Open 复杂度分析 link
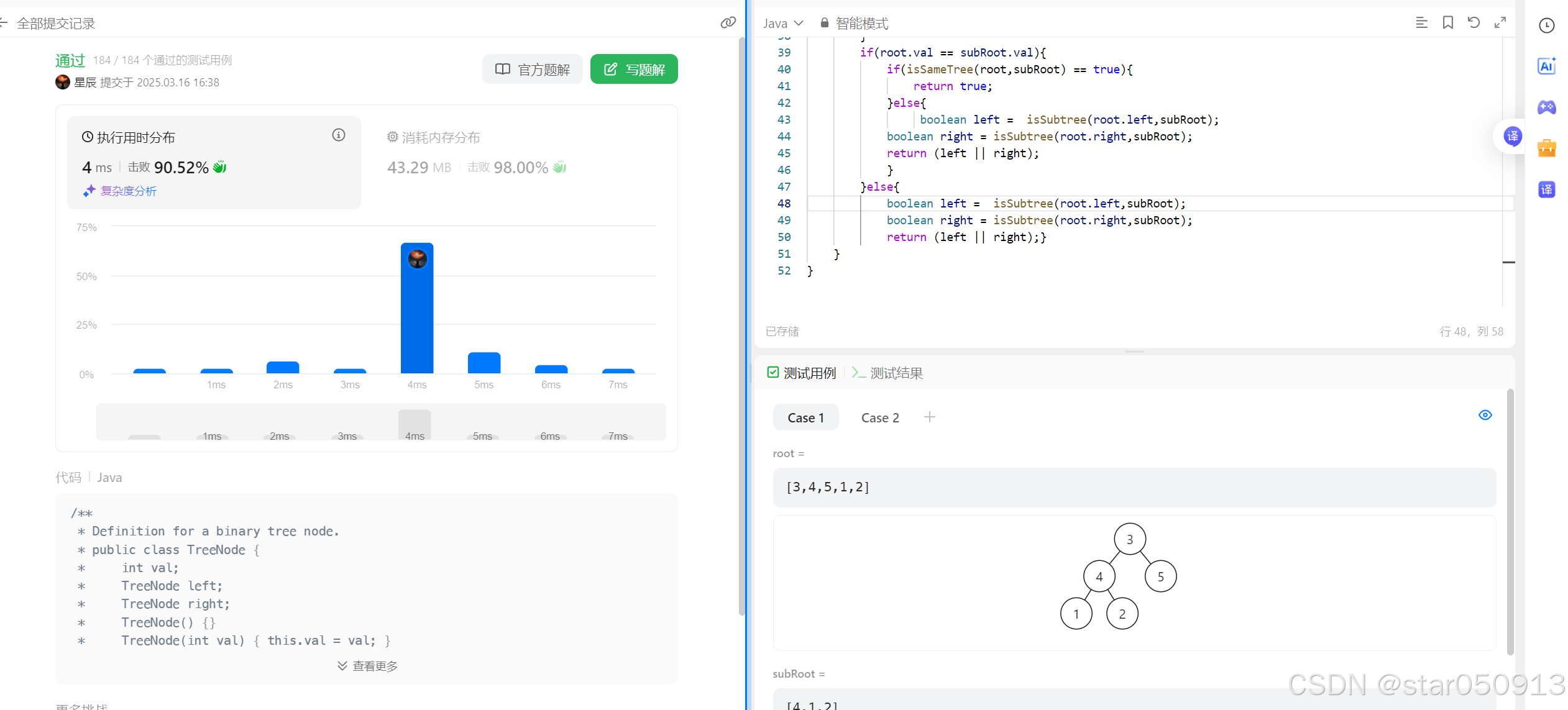The image size is (1568, 710). coord(128,191)
